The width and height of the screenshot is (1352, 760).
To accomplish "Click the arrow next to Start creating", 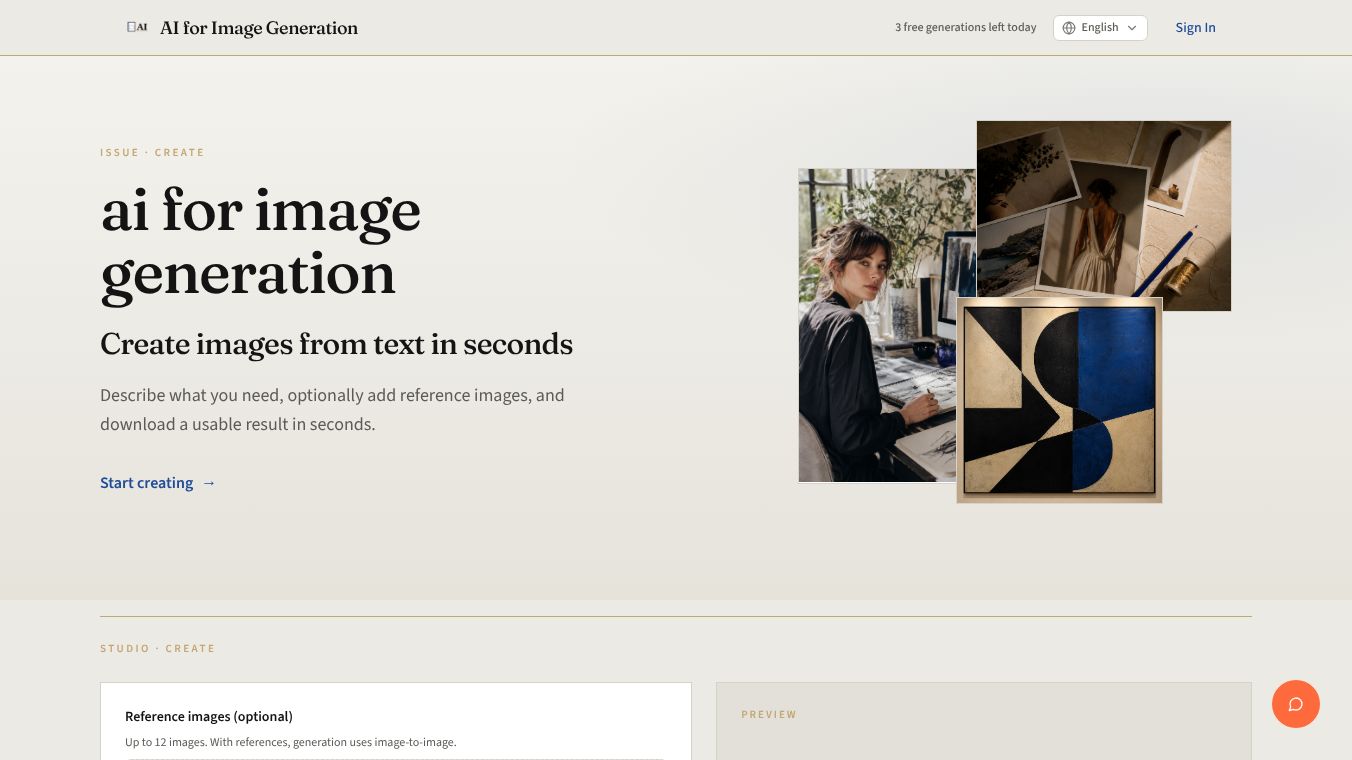I will click(x=209, y=483).
